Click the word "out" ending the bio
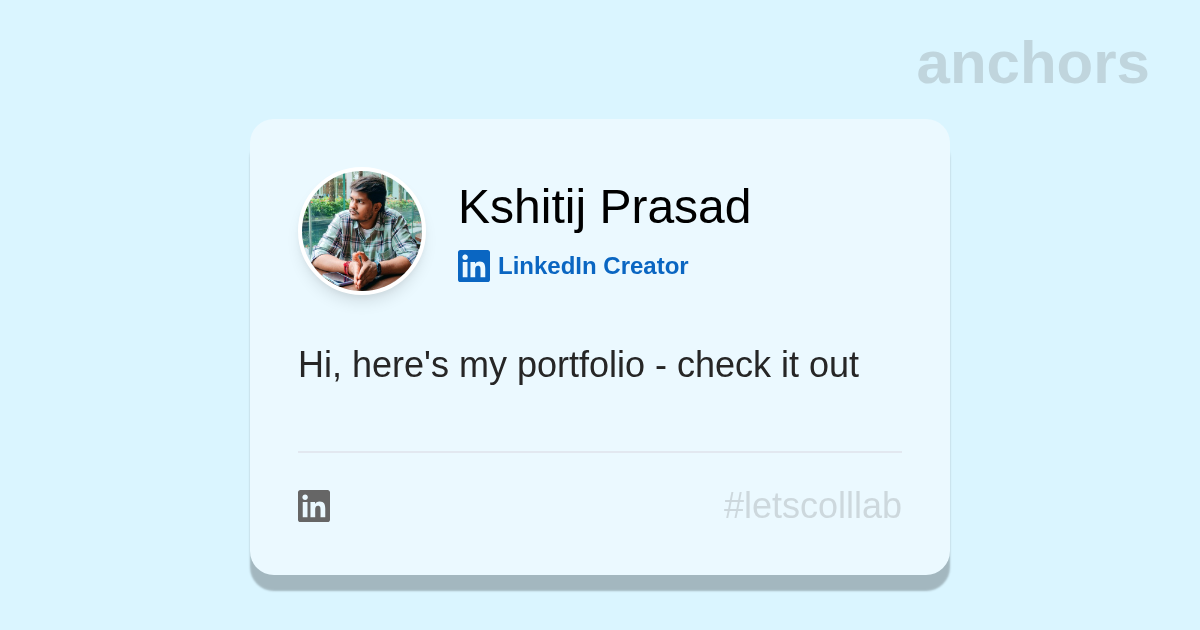This screenshot has width=1200, height=630. (834, 365)
